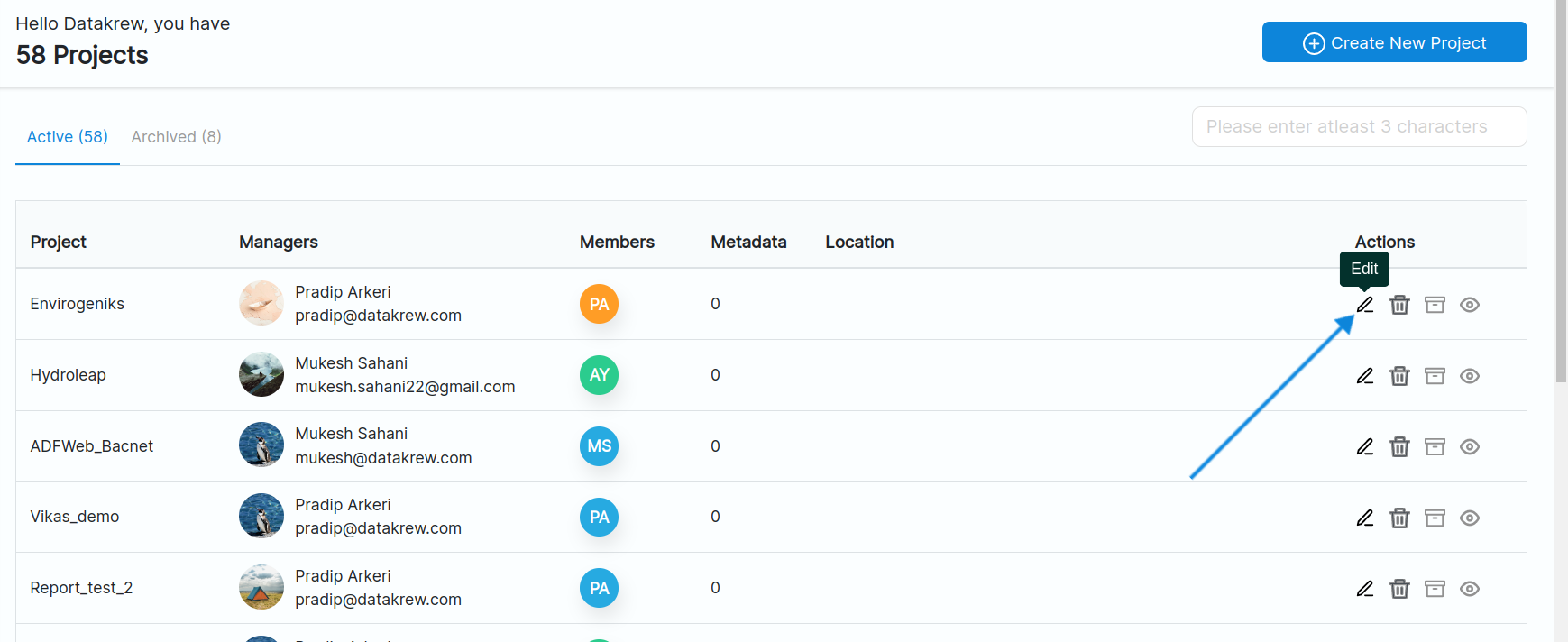Select the Hydroleap project name

(x=69, y=375)
